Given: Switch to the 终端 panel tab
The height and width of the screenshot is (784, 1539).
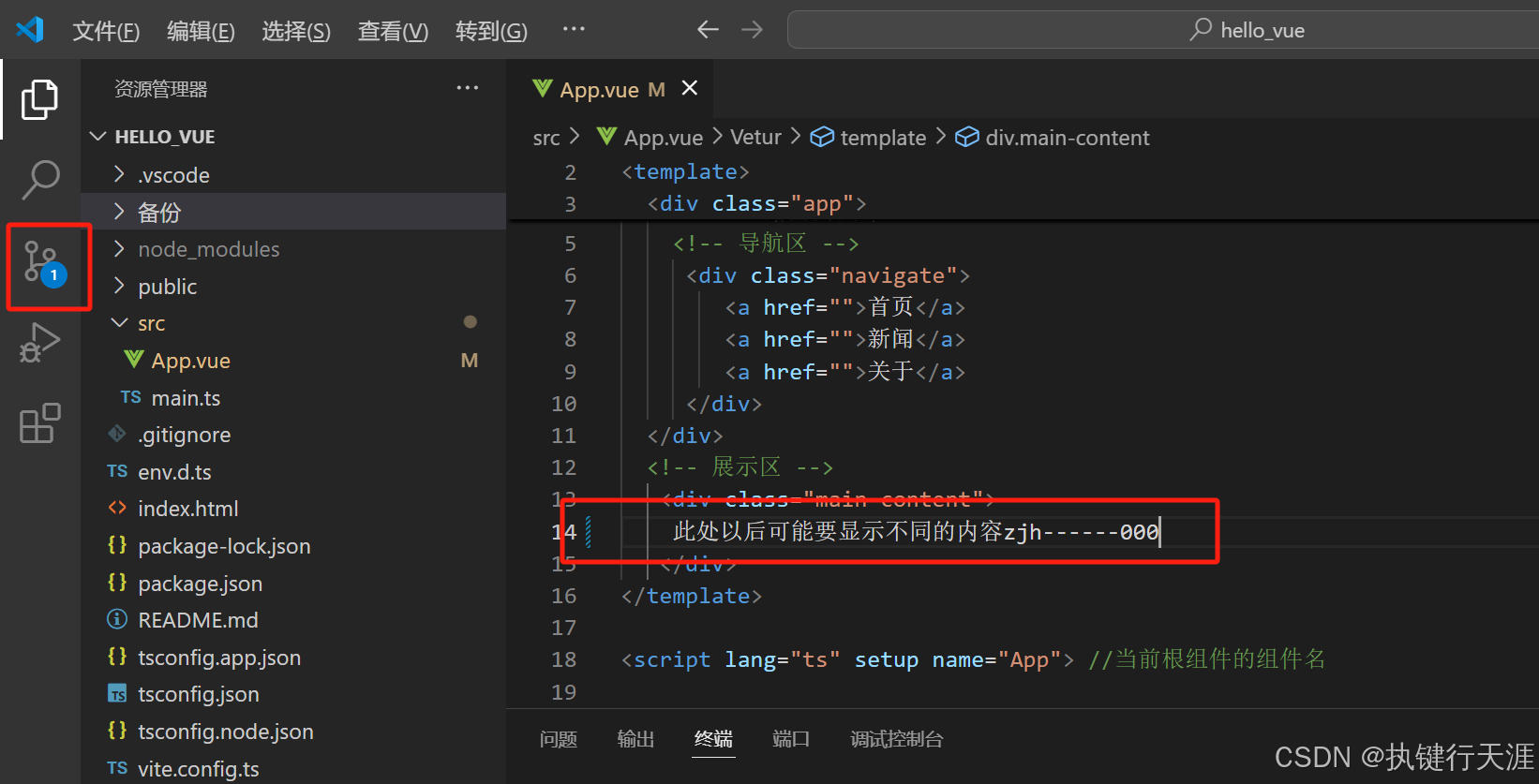Looking at the screenshot, I should click(x=713, y=739).
